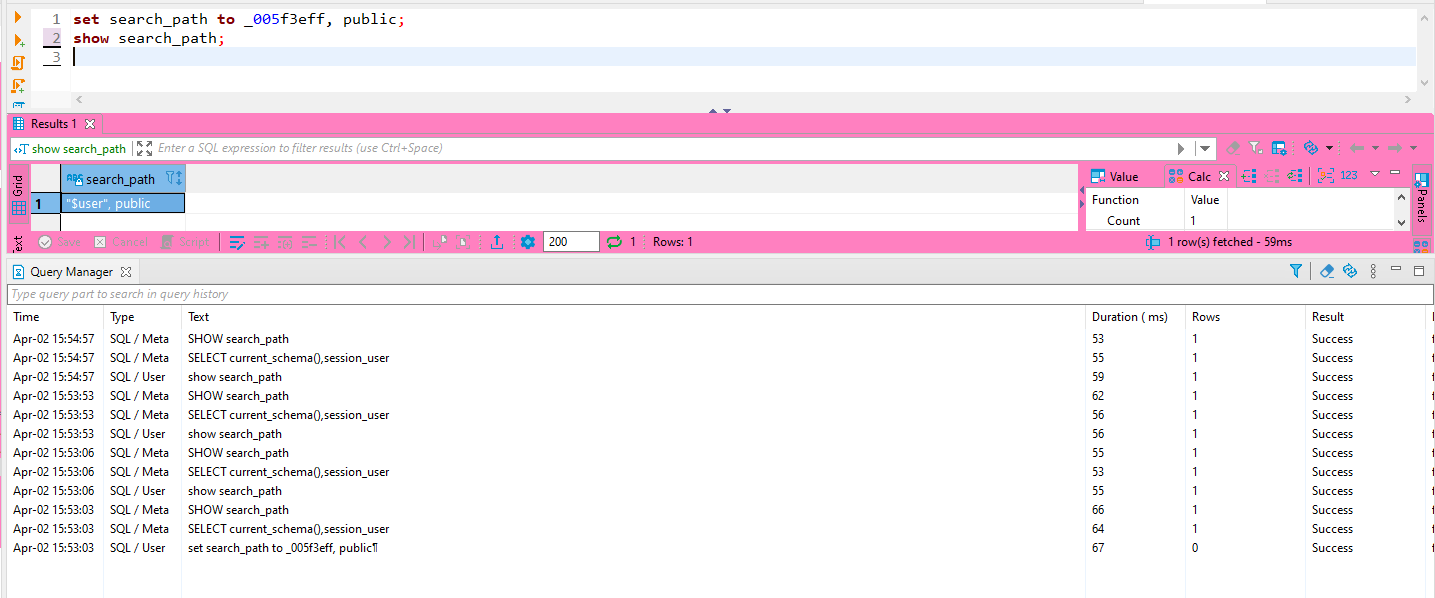Image resolution: width=1435 pixels, height=598 pixels.
Task: Click the green refresh rows icon
Action: click(614, 242)
